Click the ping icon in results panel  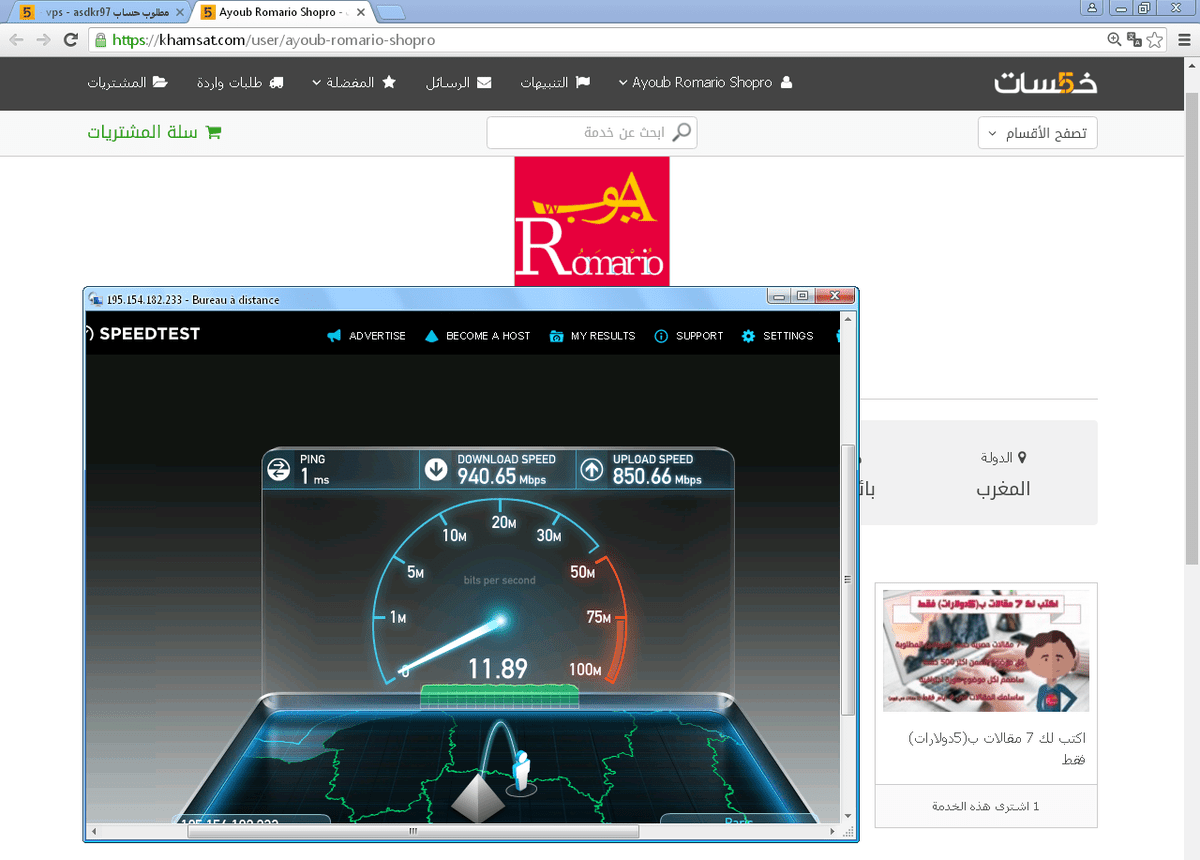click(x=278, y=469)
